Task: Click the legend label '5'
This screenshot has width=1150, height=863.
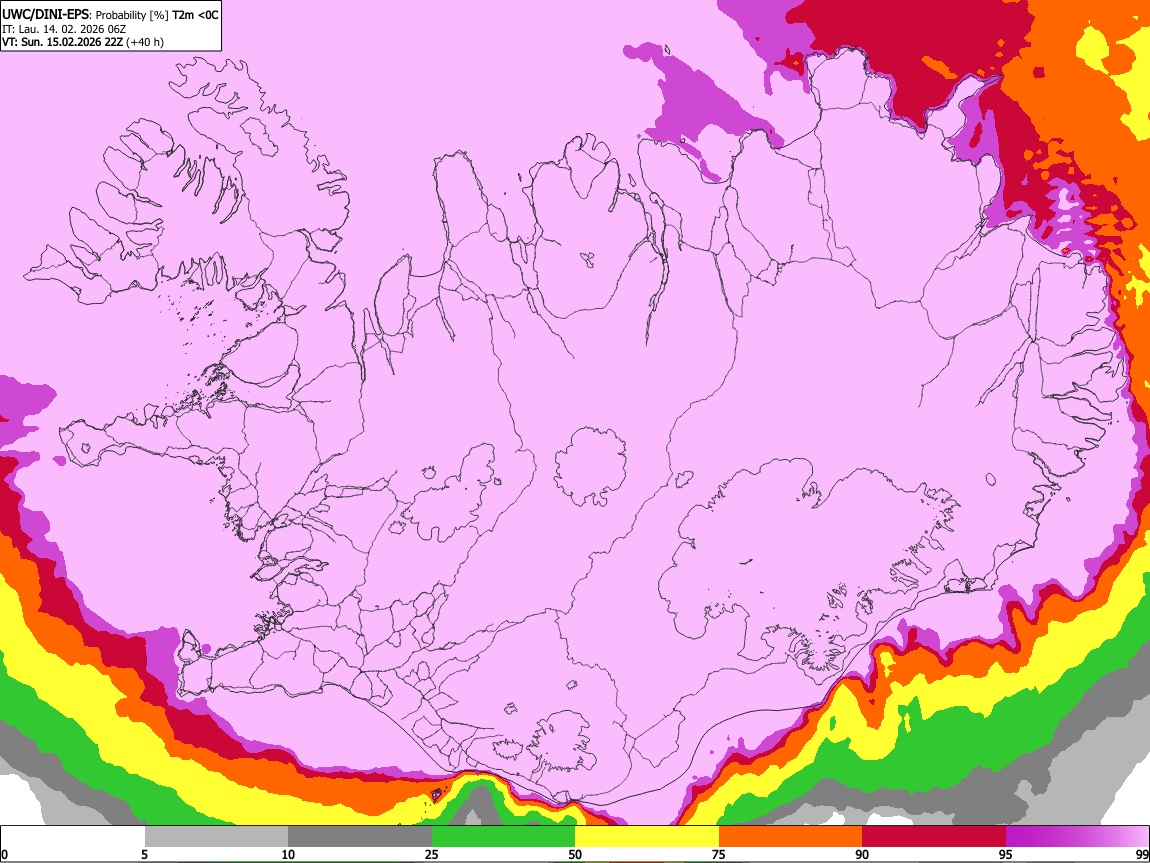Action: pyautogui.click(x=144, y=854)
